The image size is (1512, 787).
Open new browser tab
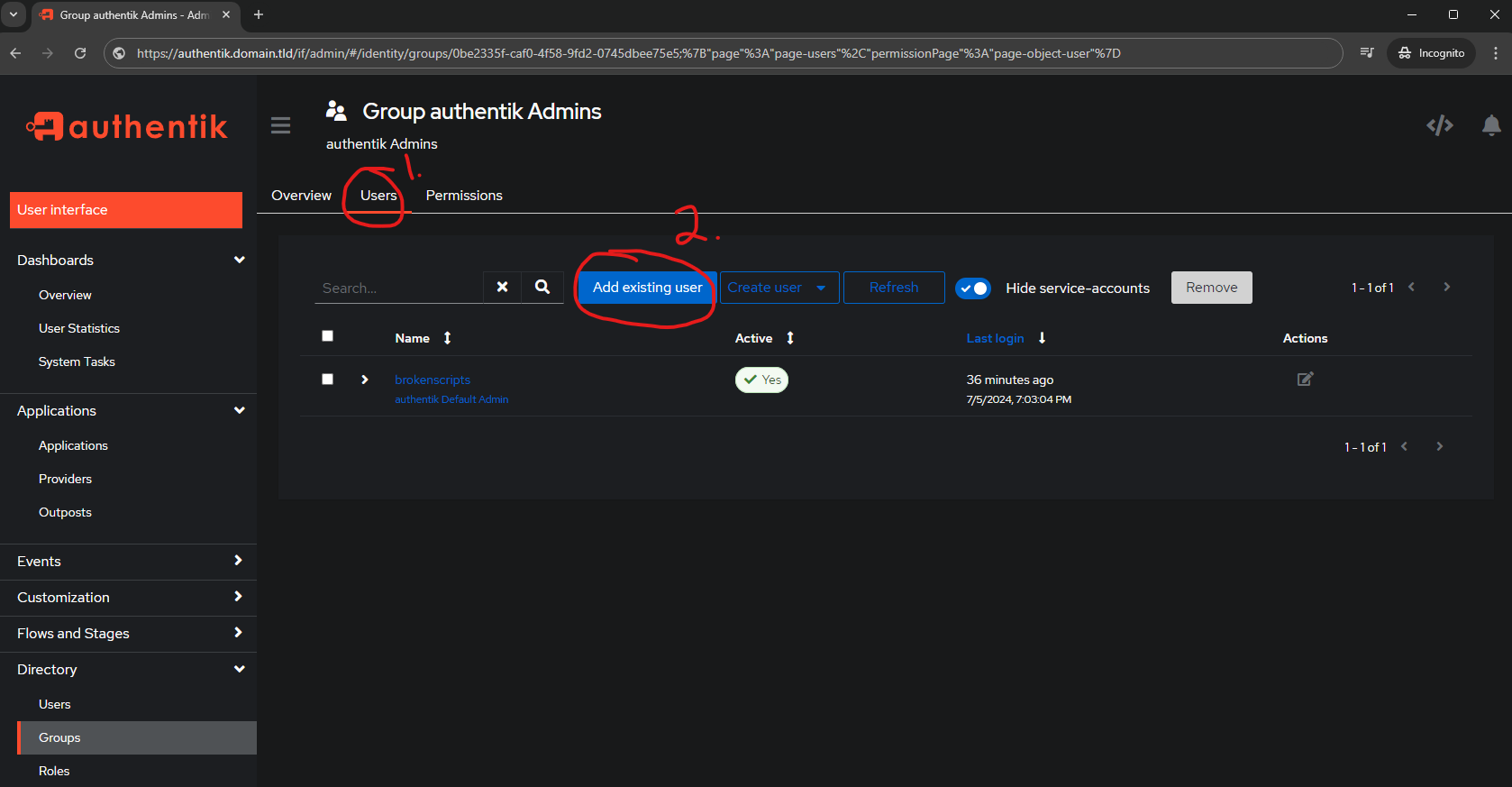(259, 14)
